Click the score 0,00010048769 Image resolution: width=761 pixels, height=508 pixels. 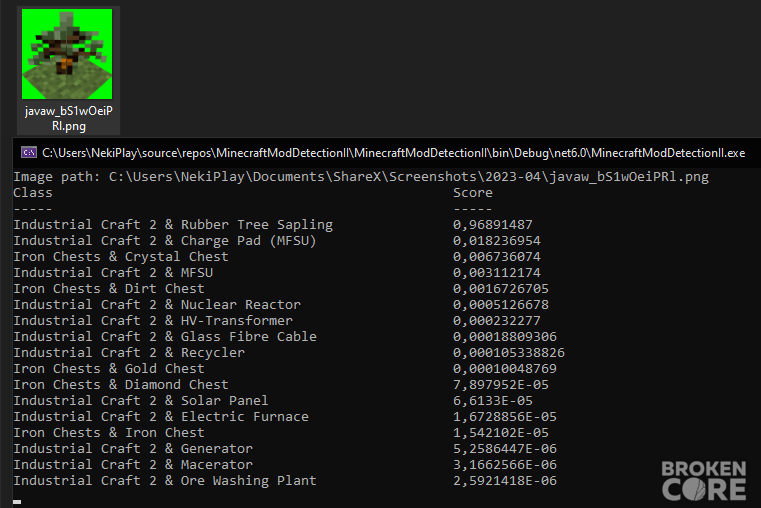click(505, 369)
